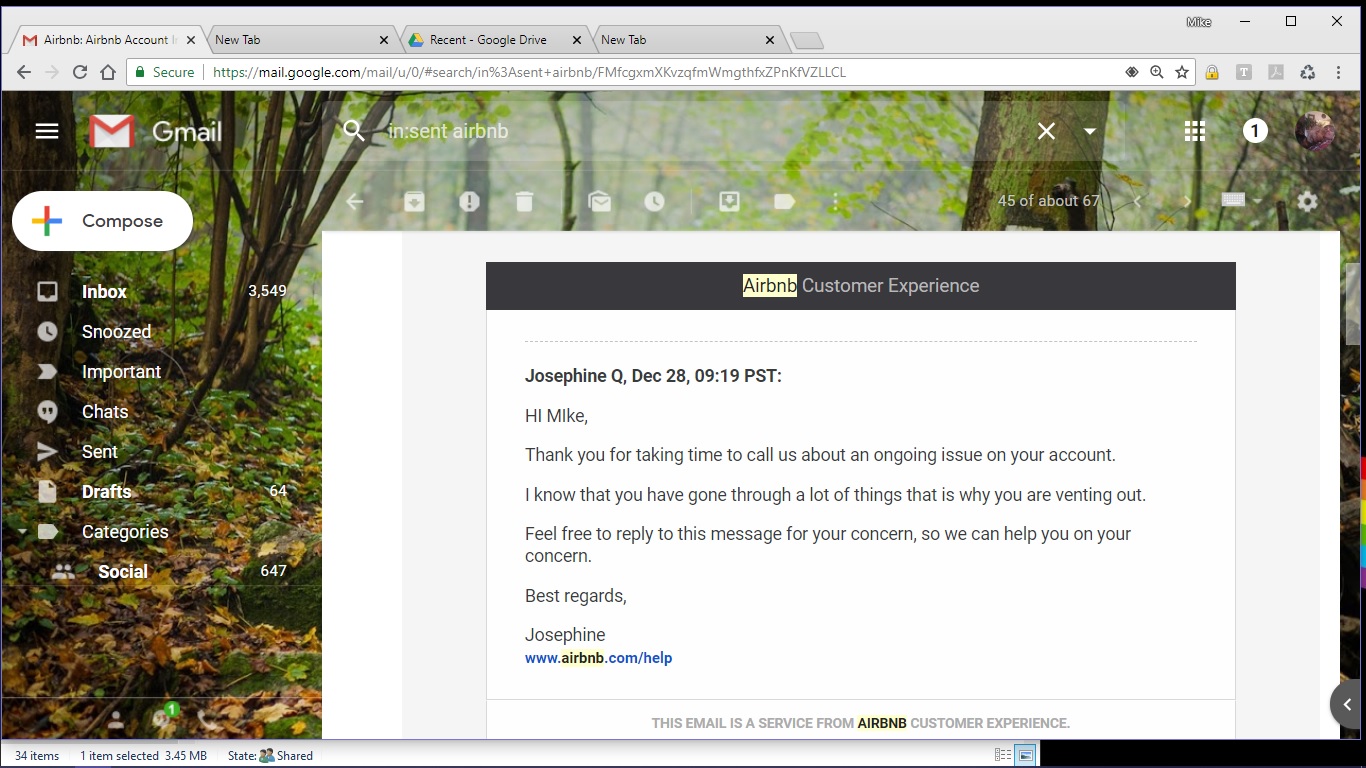Open the recycle arrows extension icon
The width and height of the screenshot is (1366, 768).
tap(1307, 72)
